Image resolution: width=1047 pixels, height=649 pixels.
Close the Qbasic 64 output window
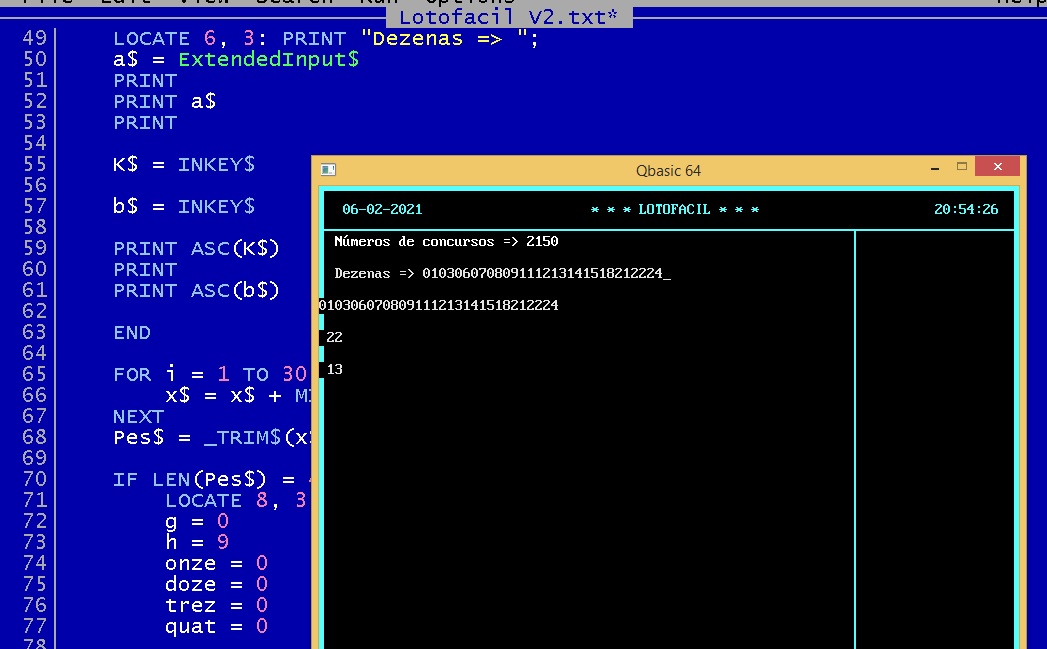coord(996,167)
